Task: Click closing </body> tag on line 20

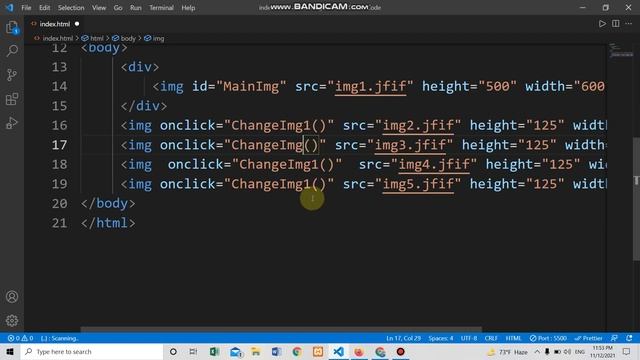Action: [108, 203]
